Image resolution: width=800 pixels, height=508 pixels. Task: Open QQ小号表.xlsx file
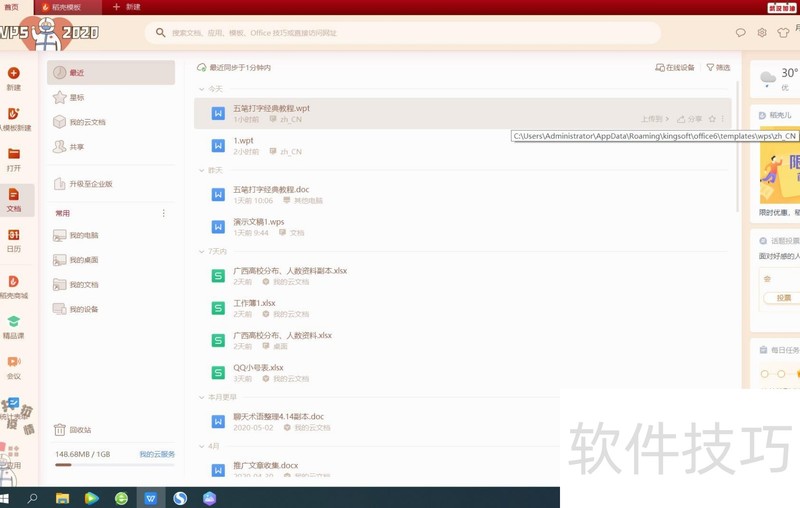[462, 373]
